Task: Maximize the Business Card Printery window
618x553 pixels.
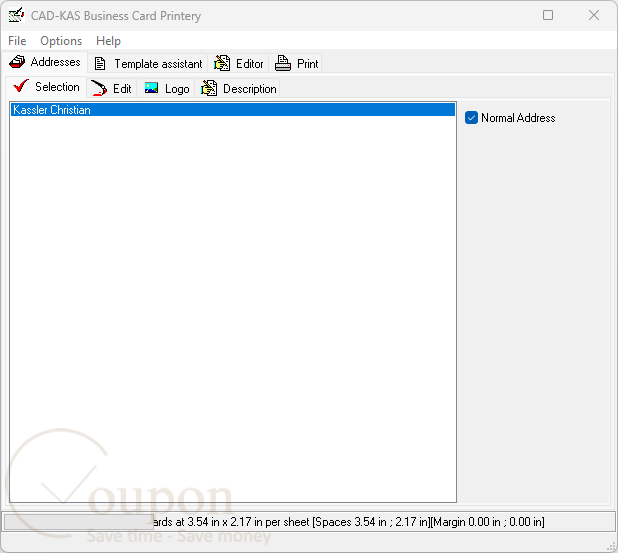Action: [x=548, y=15]
